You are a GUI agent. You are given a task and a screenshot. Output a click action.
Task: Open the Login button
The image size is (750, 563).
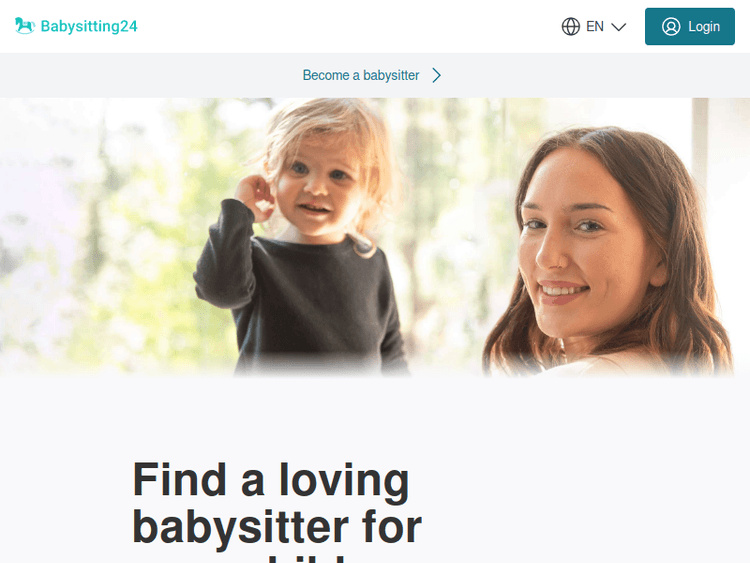coord(690,26)
